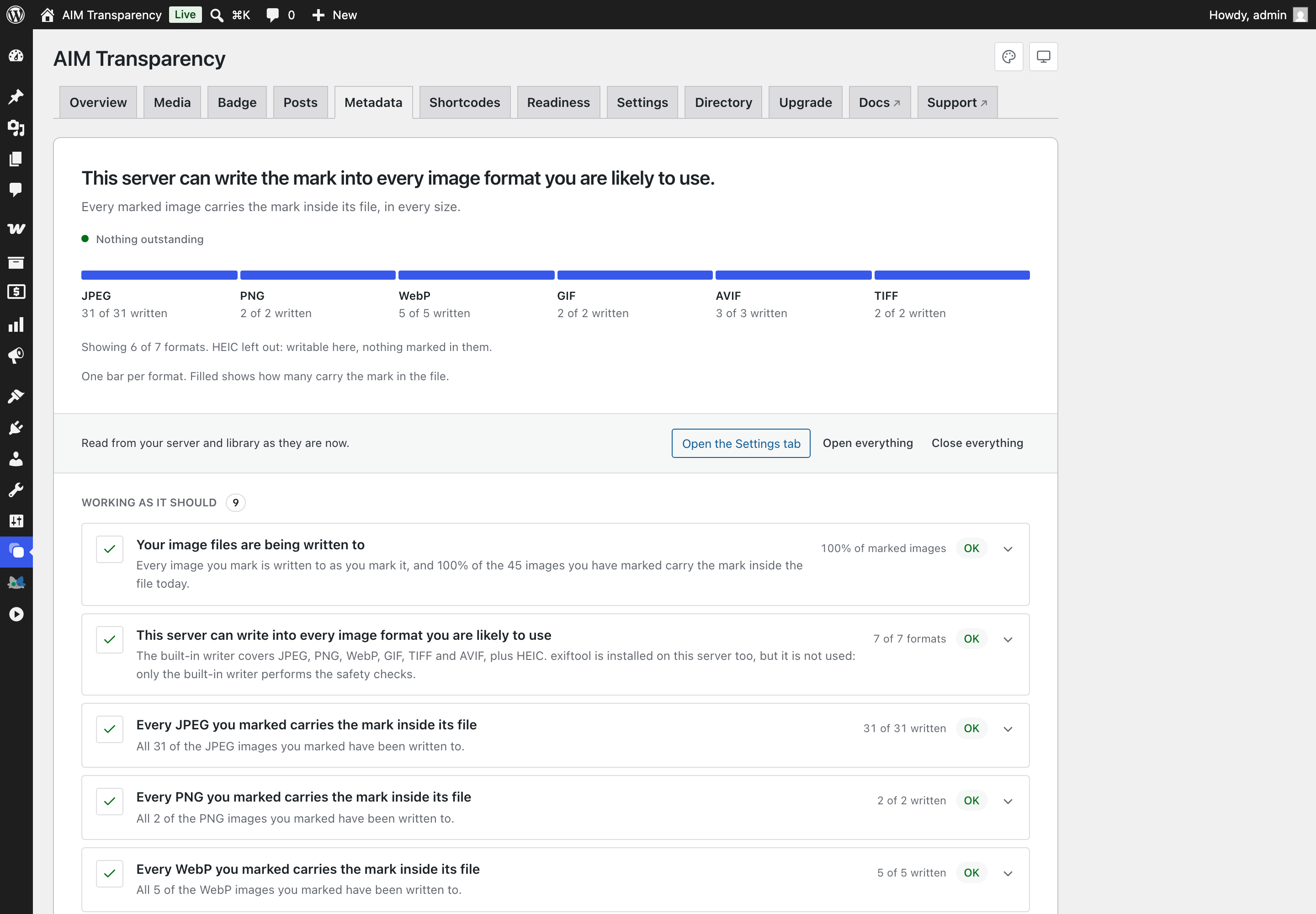Open Comments via speech-bubble sidebar icon
Screen dimensions: 1316x914
point(16,190)
